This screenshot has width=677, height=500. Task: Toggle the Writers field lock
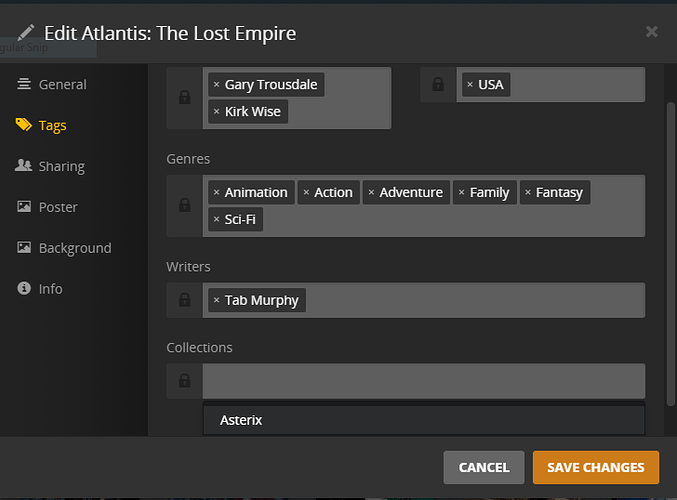coord(184,300)
